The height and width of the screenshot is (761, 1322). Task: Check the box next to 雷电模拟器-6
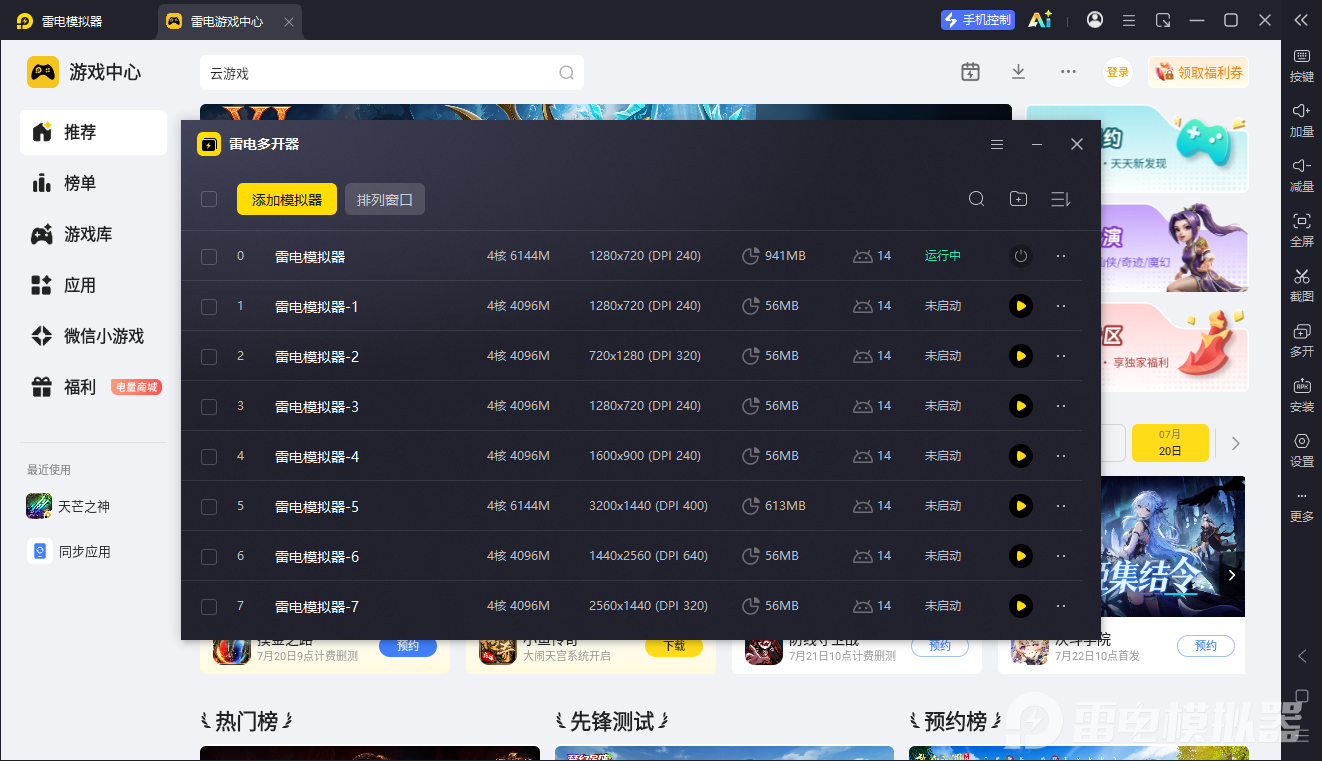pos(209,557)
